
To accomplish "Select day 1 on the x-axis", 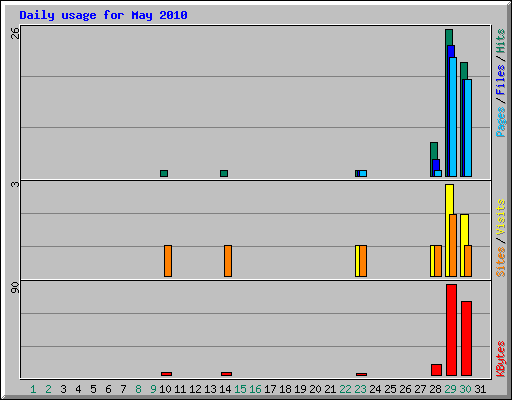I will [x=33, y=389].
